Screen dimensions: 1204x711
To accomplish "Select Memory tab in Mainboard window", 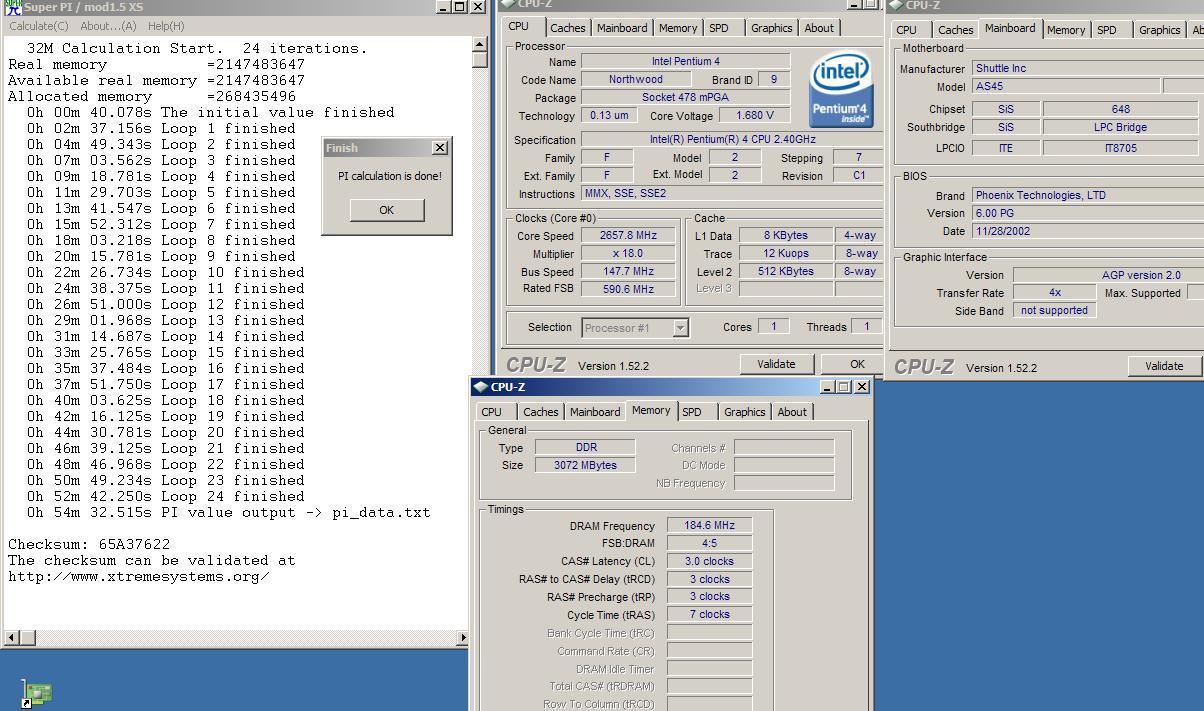I will point(1066,30).
